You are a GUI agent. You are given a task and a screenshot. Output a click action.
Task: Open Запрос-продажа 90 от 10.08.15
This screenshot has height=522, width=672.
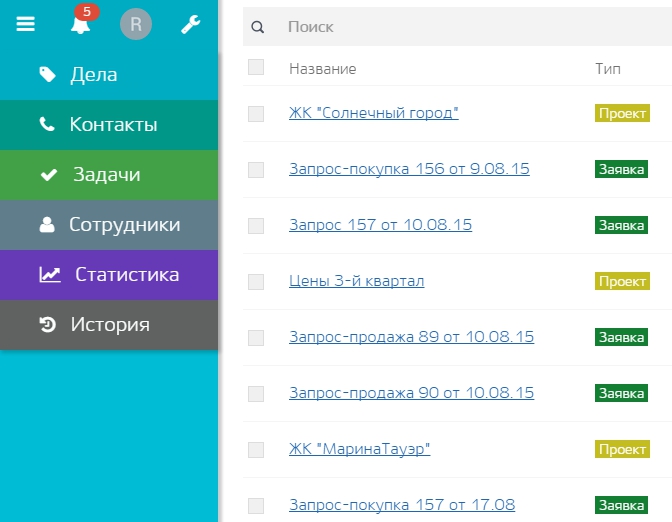click(x=411, y=393)
